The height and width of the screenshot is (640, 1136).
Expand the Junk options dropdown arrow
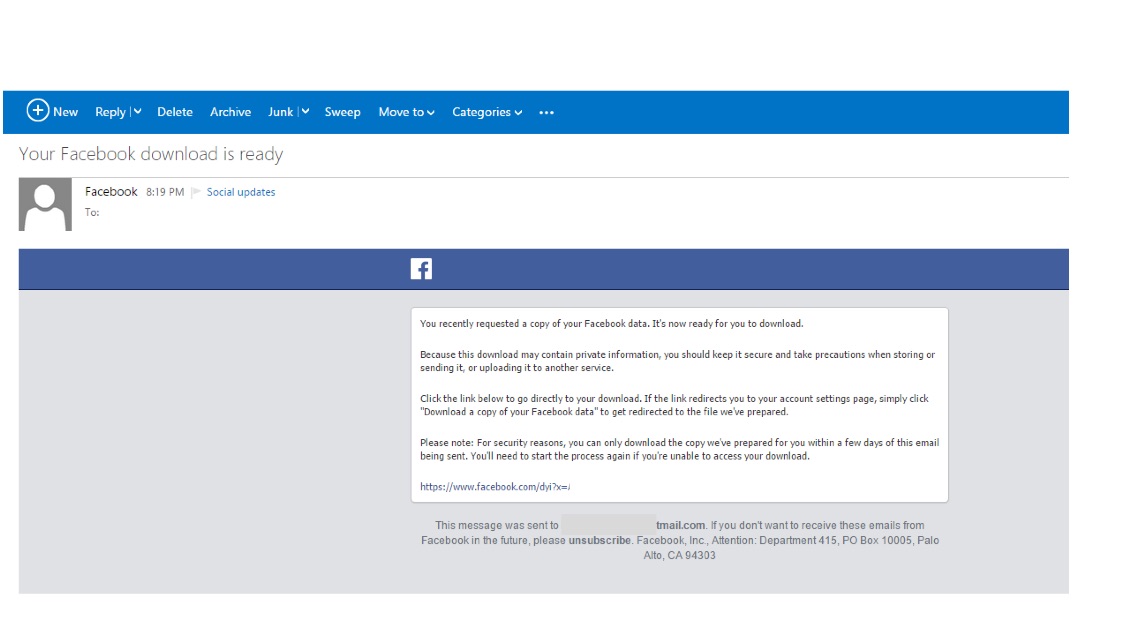(x=305, y=112)
